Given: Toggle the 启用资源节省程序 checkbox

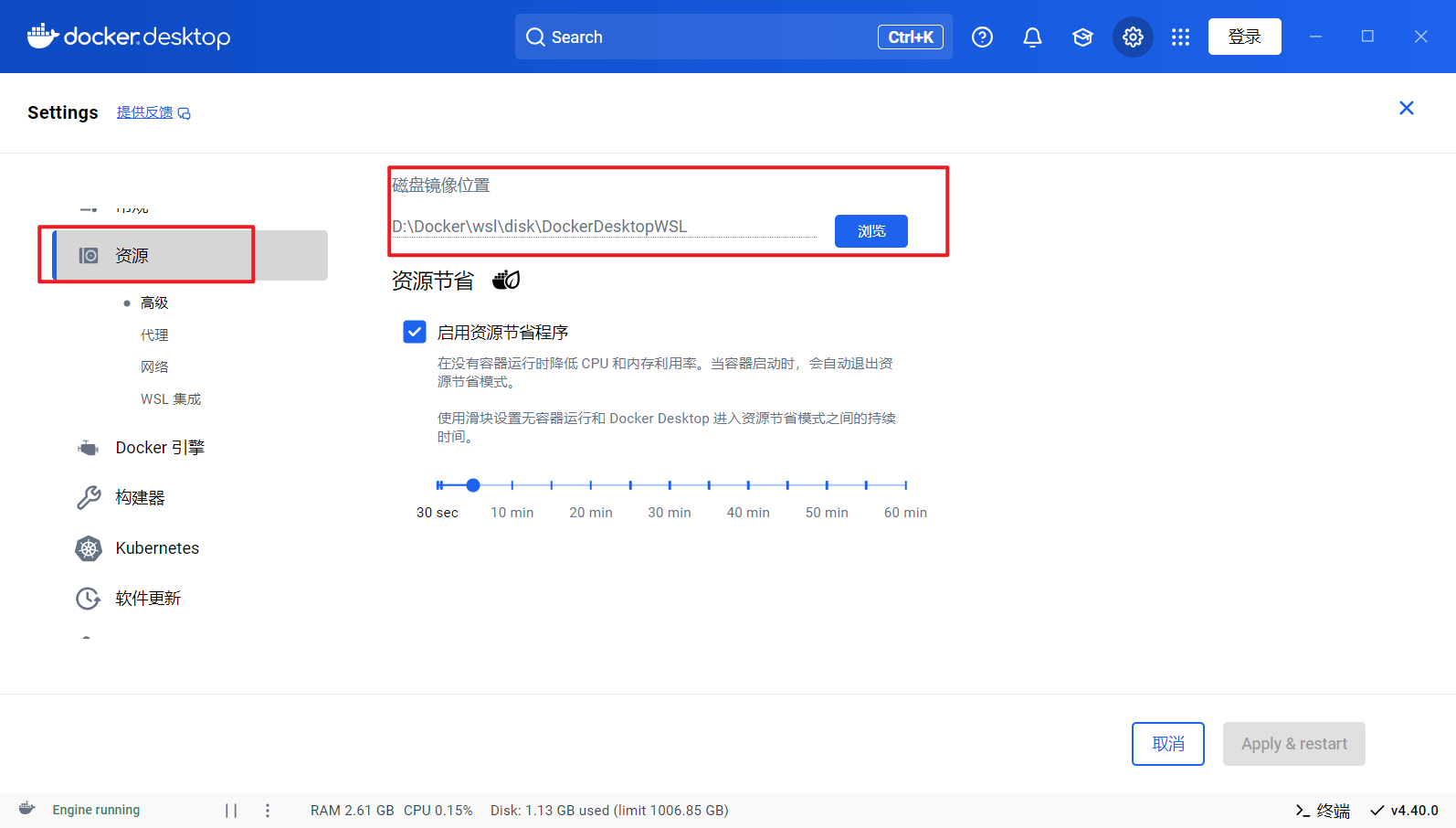Looking at the screenshot, I should [415, 331].
